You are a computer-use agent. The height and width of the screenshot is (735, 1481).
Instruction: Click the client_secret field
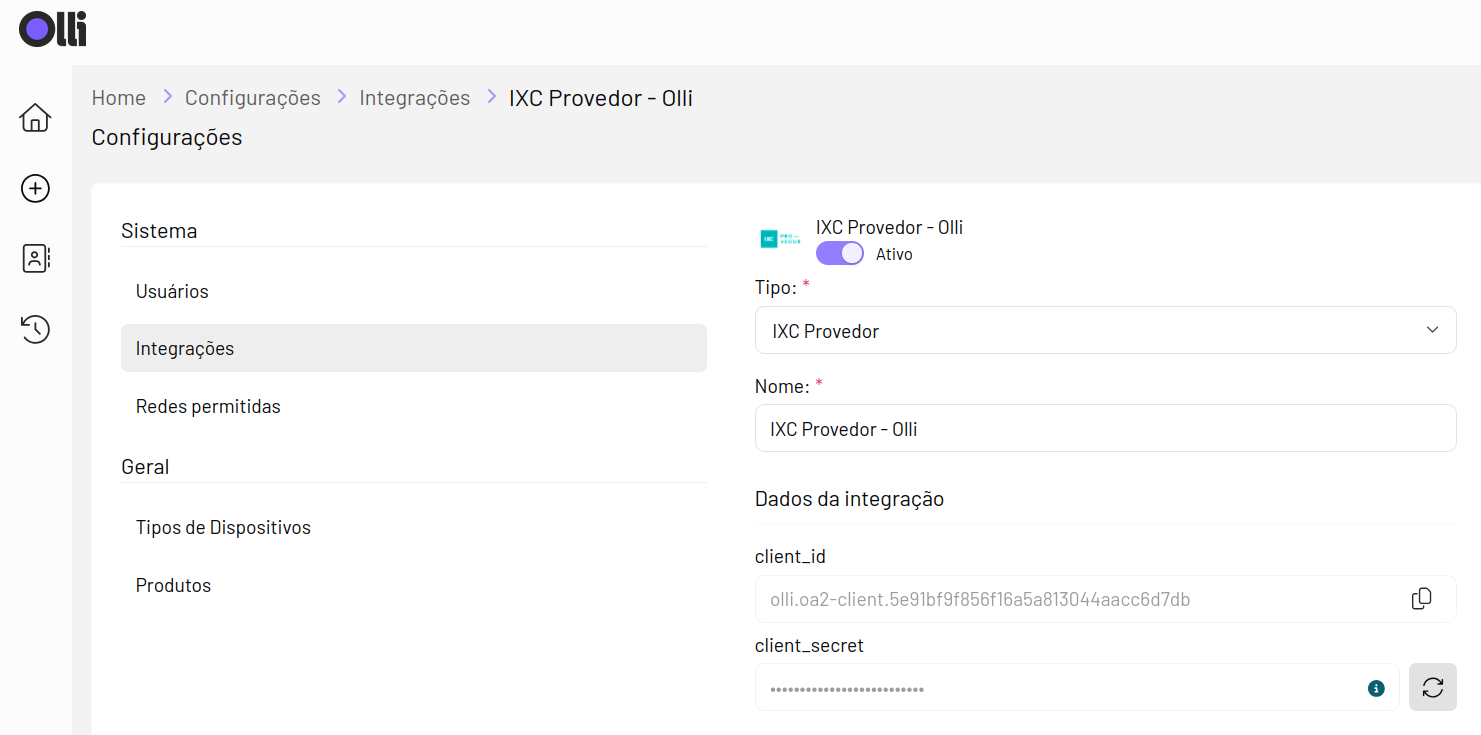tap(1078, 687)
